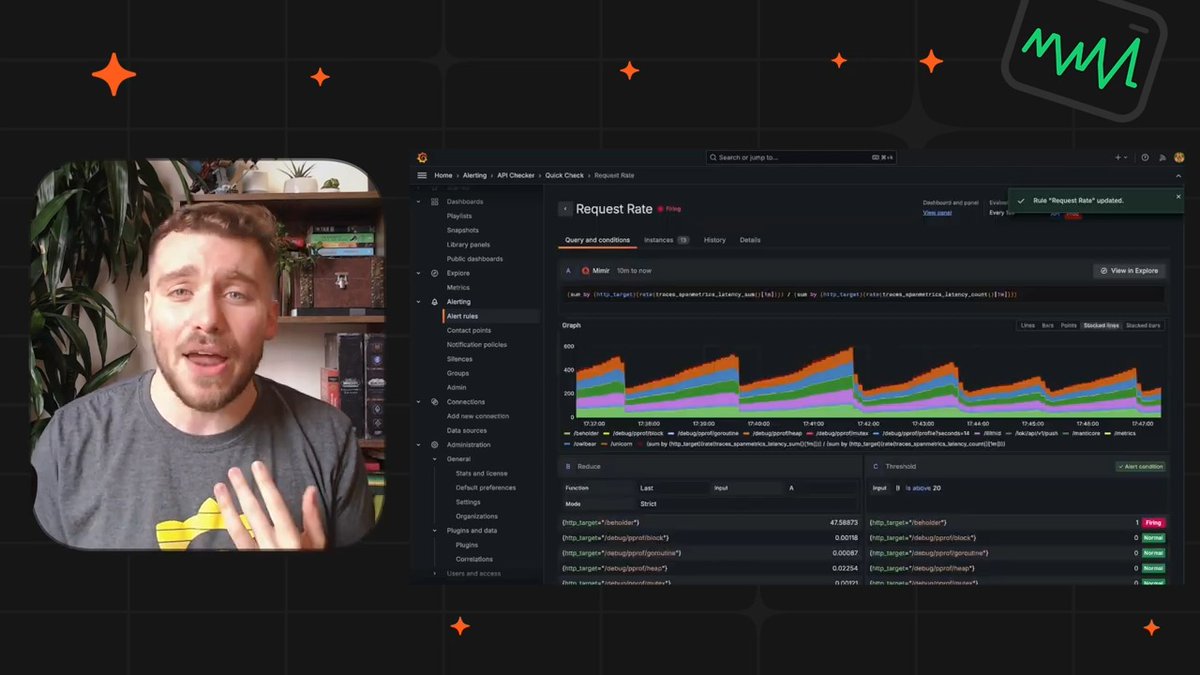The height and width of the screenshot is (675, 1200).
Task: Click the Alerting breadcrumb
Action: [x=475, y=175]
